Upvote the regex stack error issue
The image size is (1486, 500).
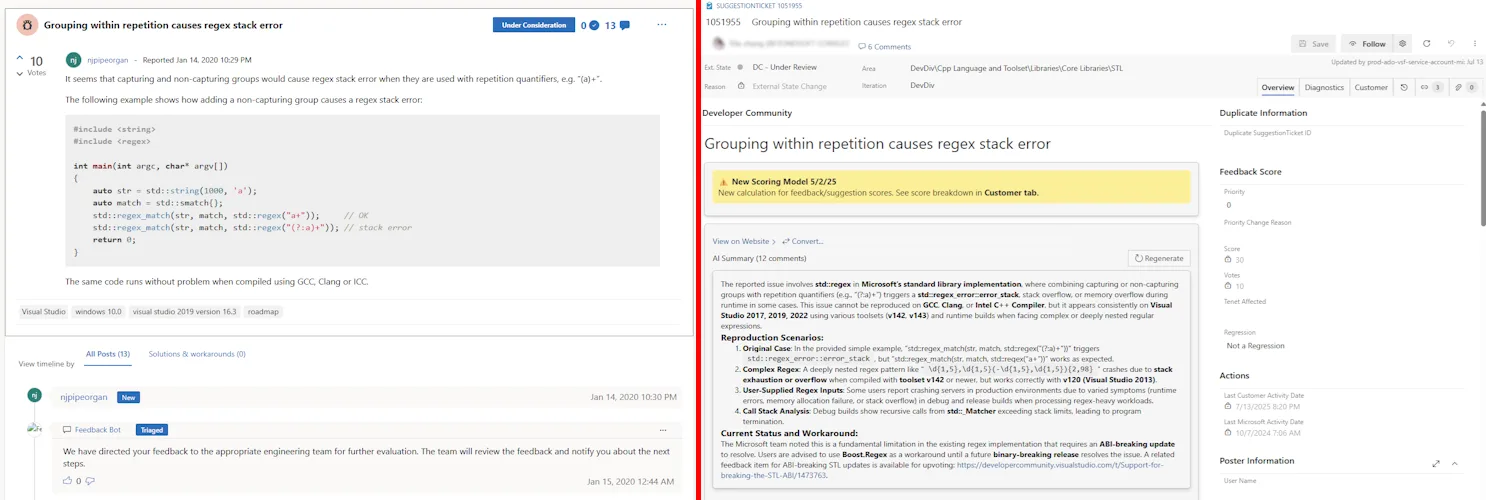(x=19, y=58)
